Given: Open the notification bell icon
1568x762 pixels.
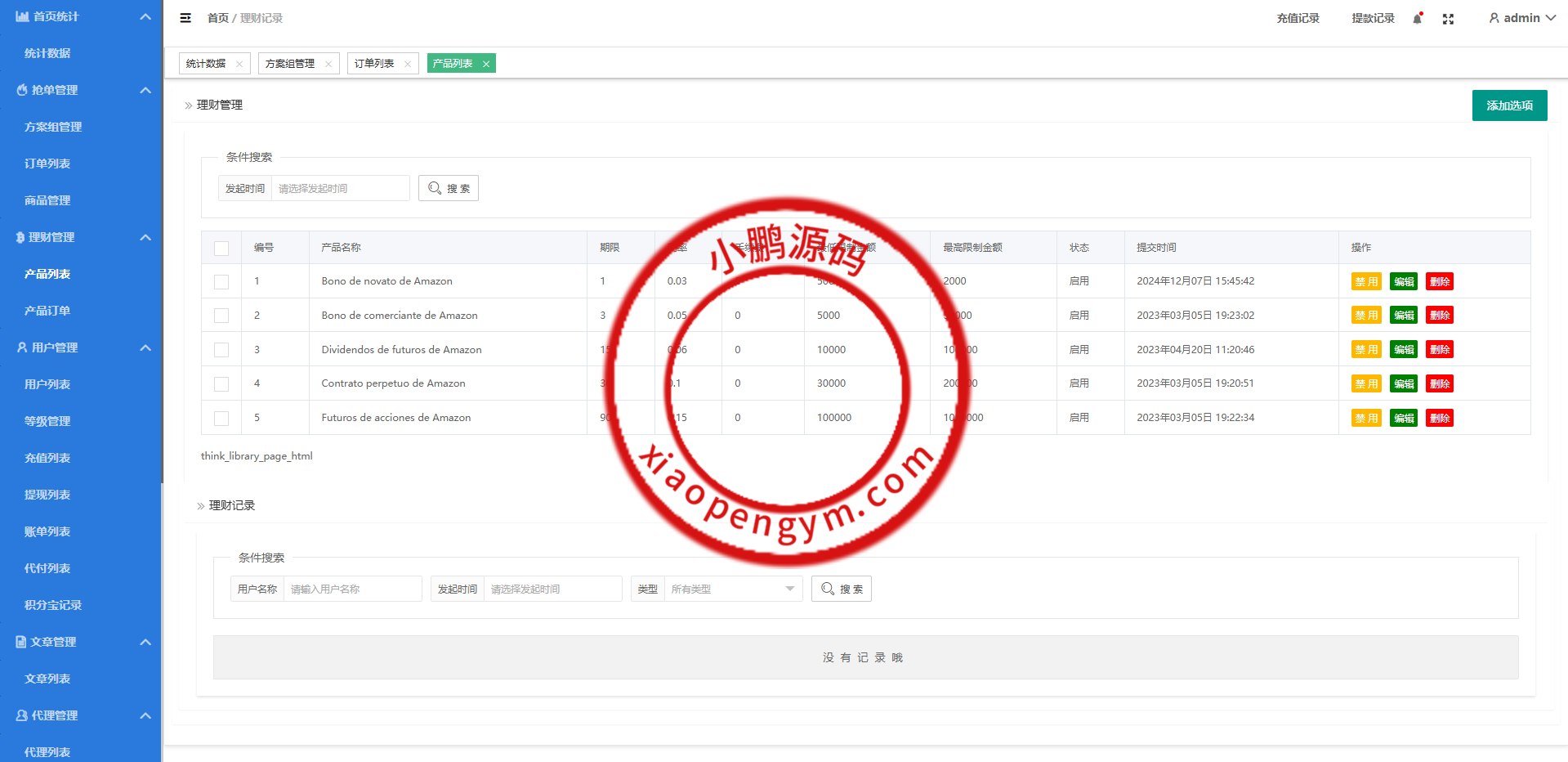Looking at the screenshot, I should pos(1417,19).
